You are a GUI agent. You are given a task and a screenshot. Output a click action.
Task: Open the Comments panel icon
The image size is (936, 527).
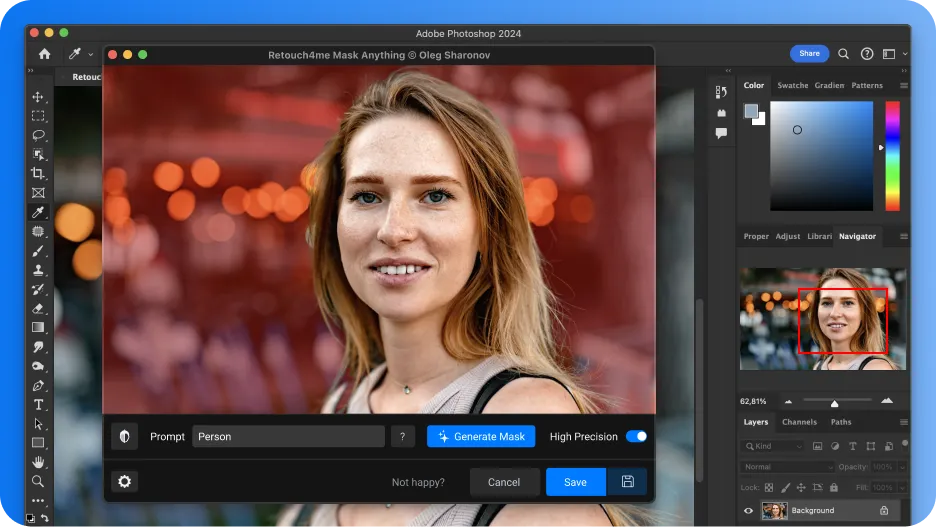[x=721, y=133]
